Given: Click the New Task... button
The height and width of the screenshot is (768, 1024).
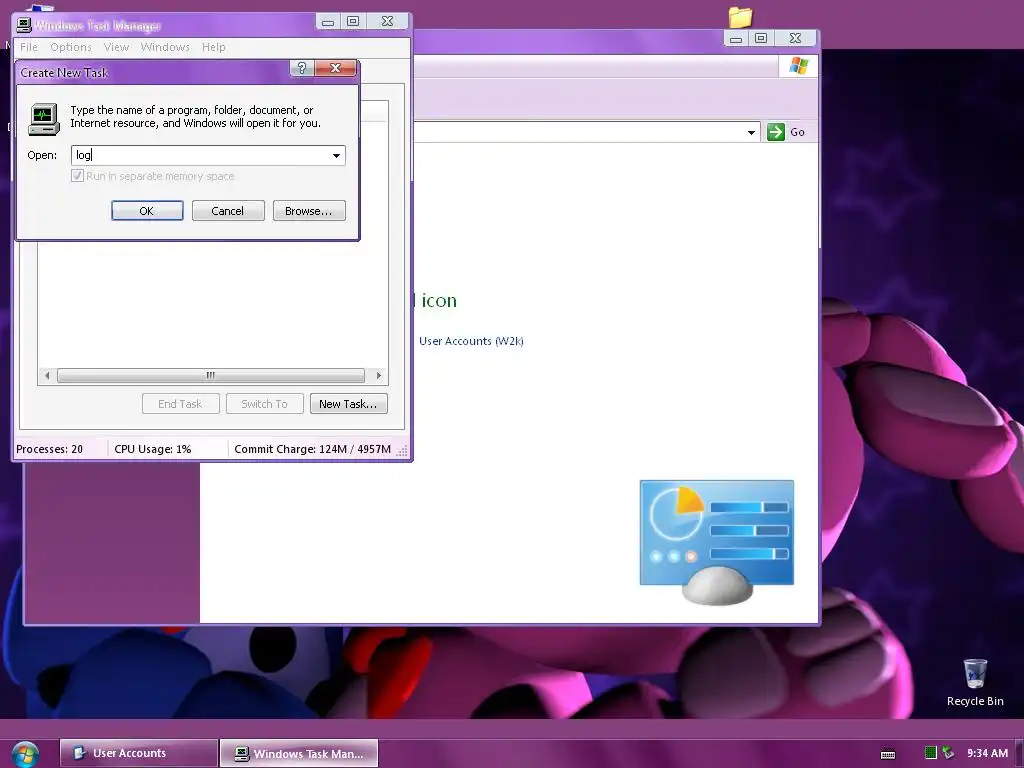Looking at the screenshot, I should tap(348, 404).
